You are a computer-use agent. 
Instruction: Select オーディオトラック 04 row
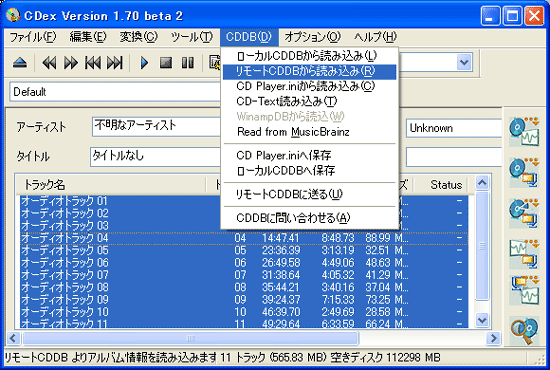point(244,238)
